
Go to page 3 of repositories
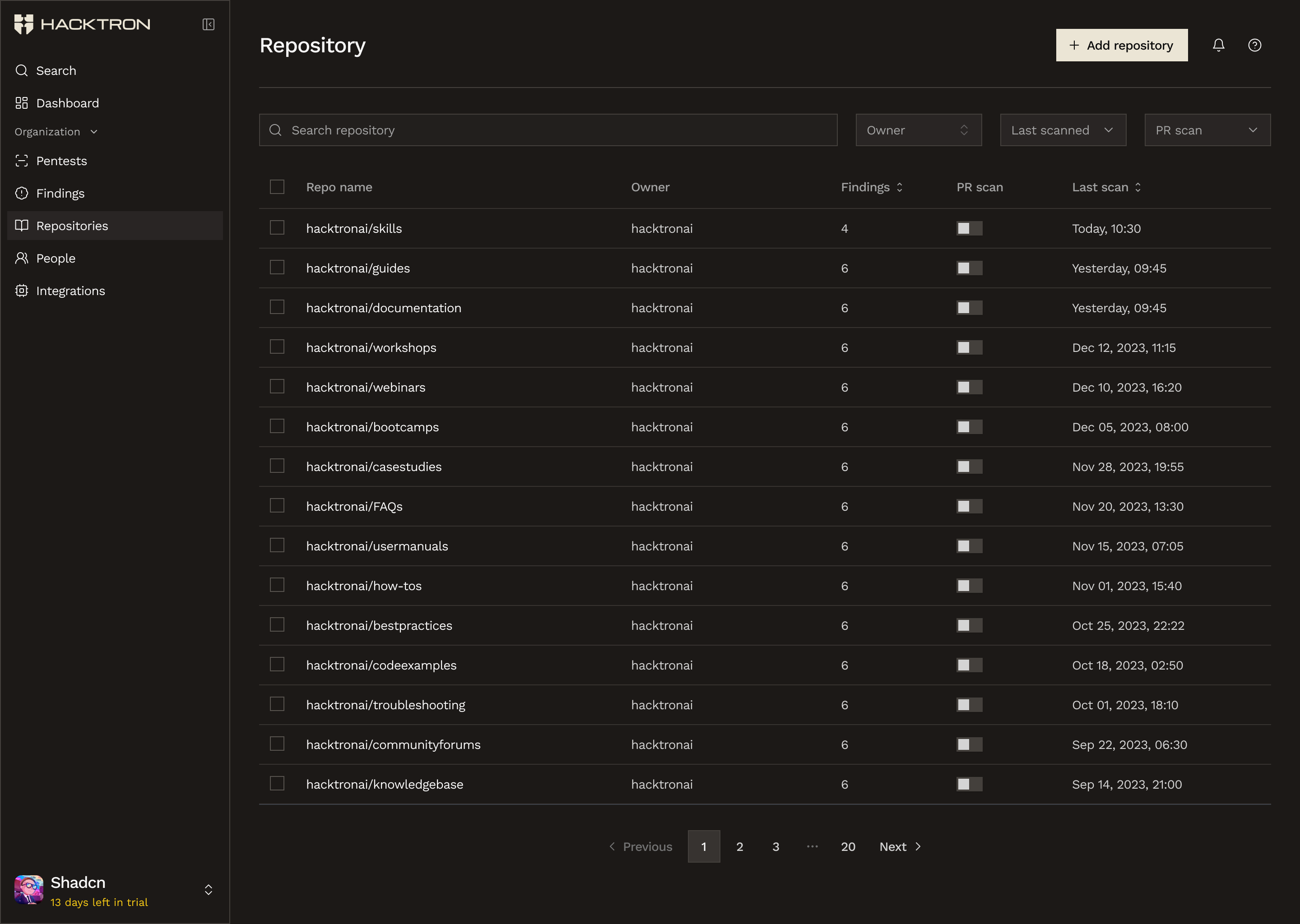775,846
